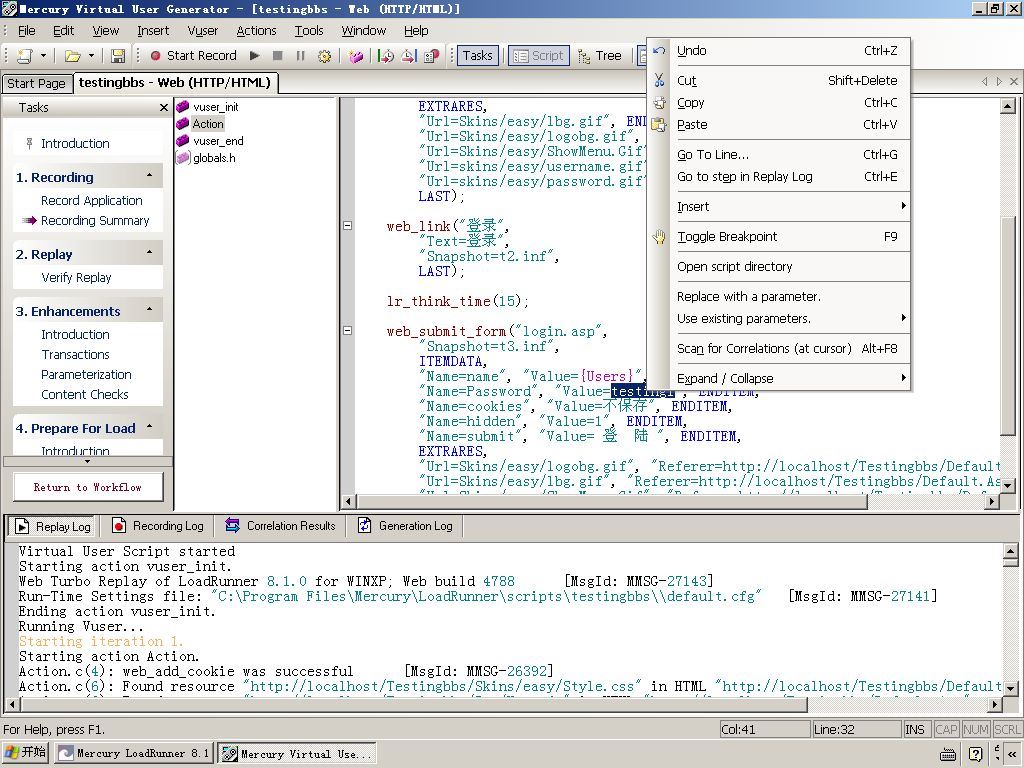1024x768 pixels.
Task: Click the New script icon
Action: (x=25, y=56)
